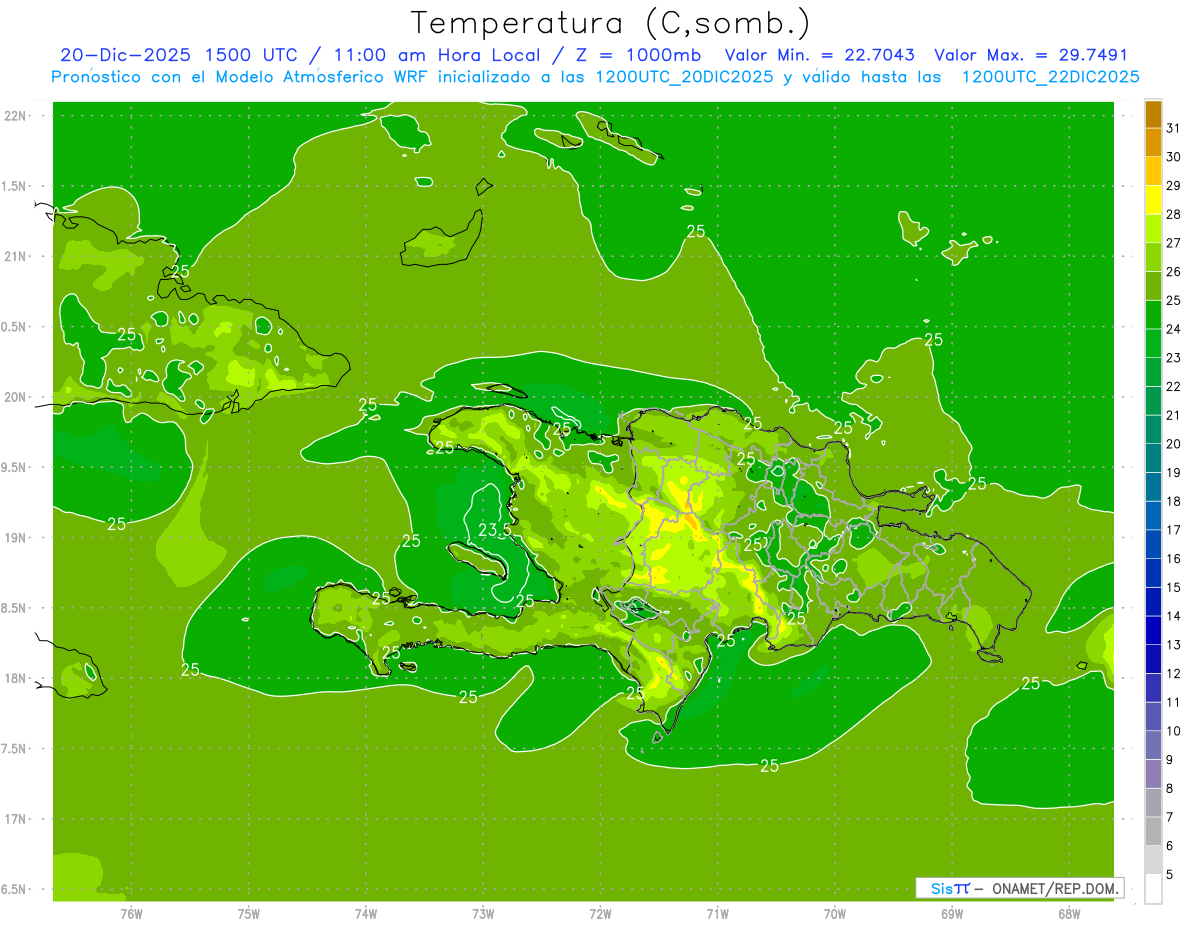
Task: Click valid-until time '1200UTC_22DIC2025'
Action: [1050, 77]
